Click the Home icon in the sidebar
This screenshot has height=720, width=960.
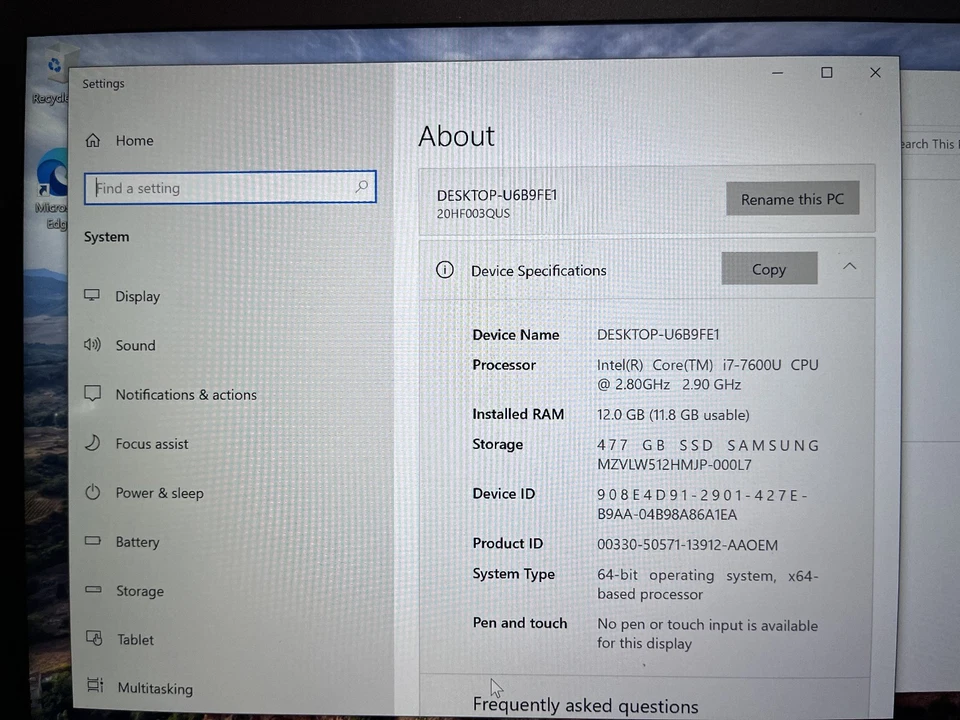(x=93, y=140)
